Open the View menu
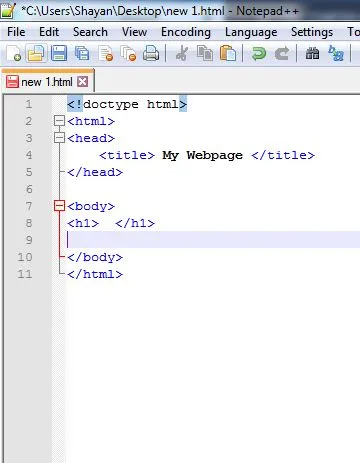Viewport: 360px width, 463px height. click(134, 32)
